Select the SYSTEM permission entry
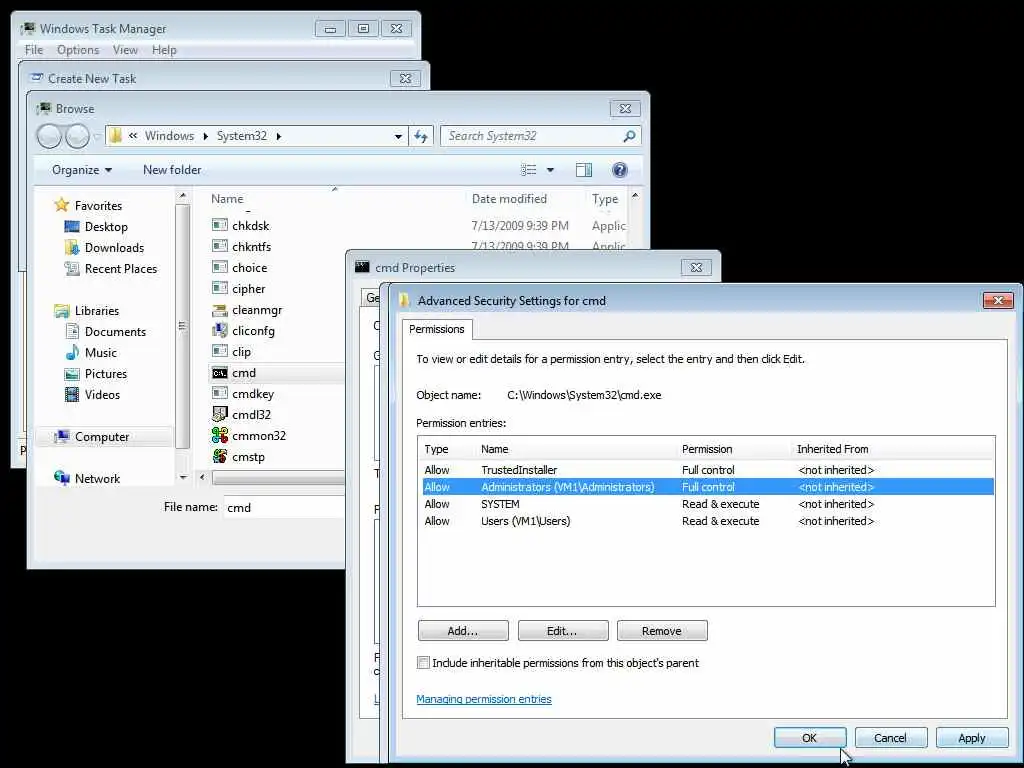1024x768 pixels. click(708, 504)
